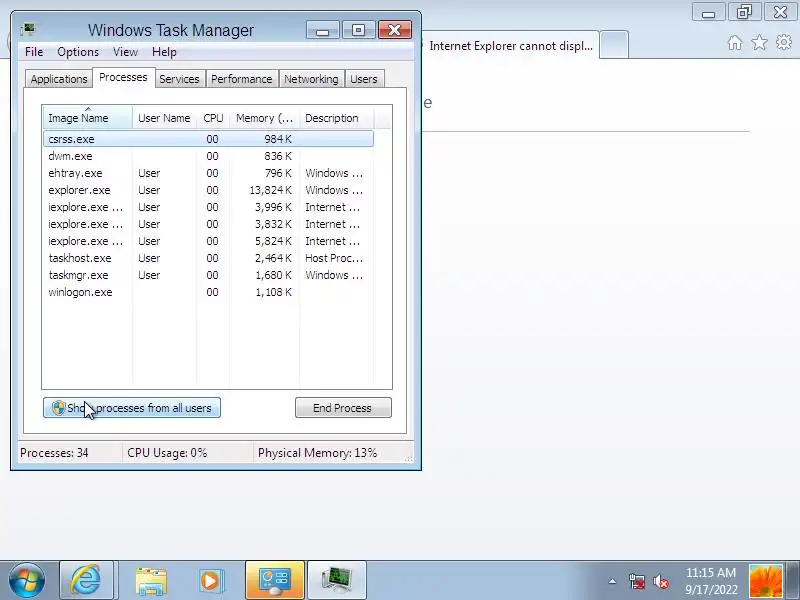Screen dimensions: 800x600
Task: Click Show processes from all users button
Action: [132, 408]
